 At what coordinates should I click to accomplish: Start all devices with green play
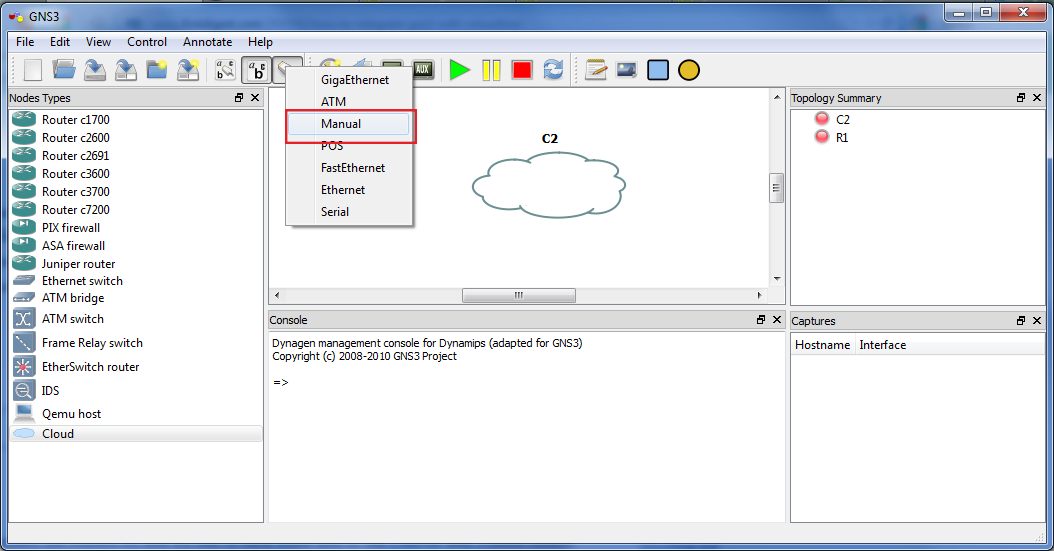[459, 70]
